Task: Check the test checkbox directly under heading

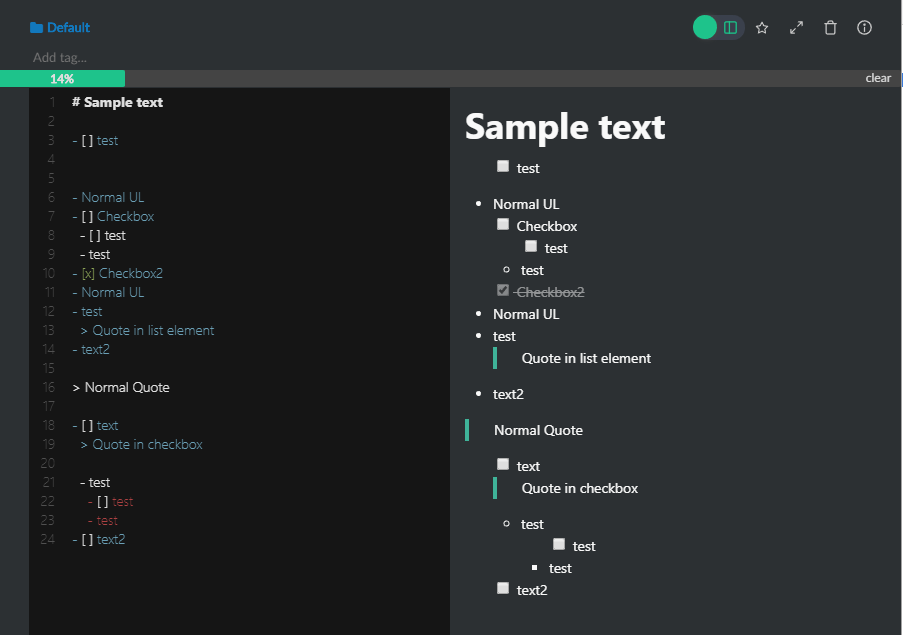Action: [503, 166]
